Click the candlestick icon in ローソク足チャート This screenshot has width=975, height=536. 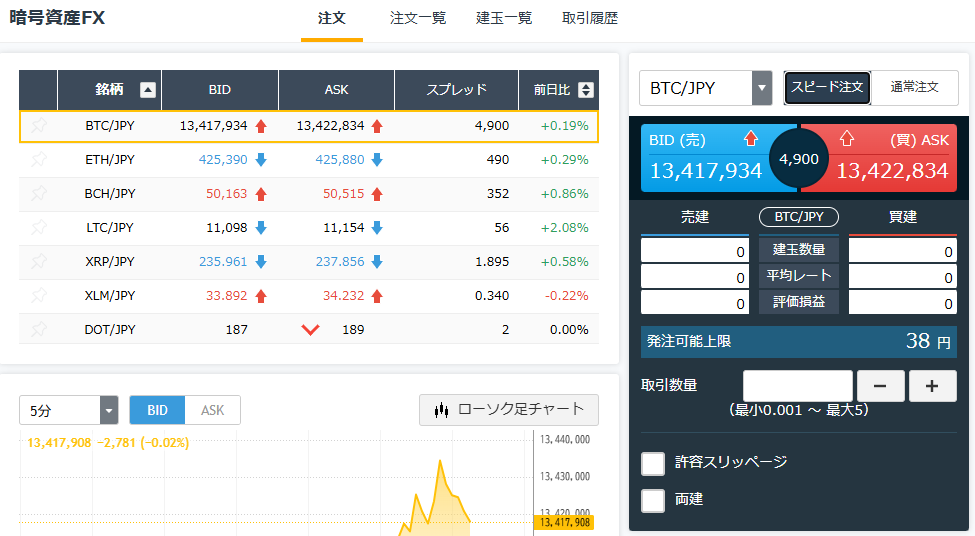pyautogui.click(x=441, y=410)
